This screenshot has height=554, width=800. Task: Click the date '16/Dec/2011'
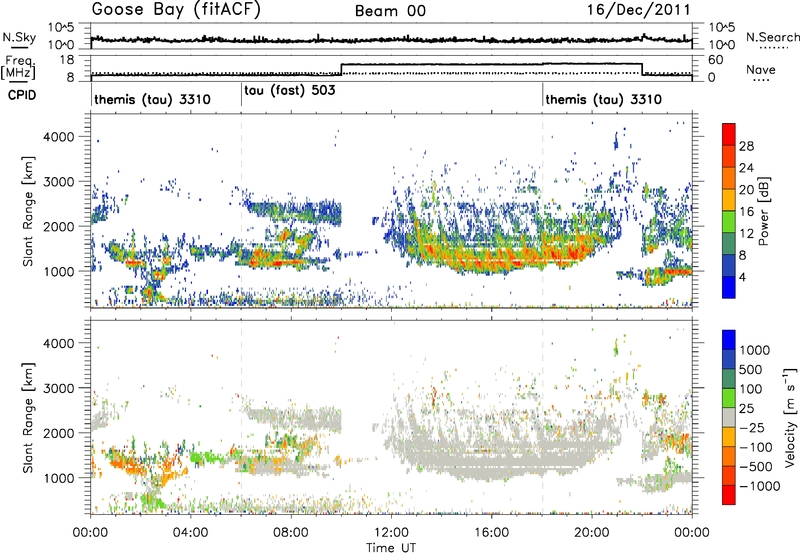[x=639, y=10]
